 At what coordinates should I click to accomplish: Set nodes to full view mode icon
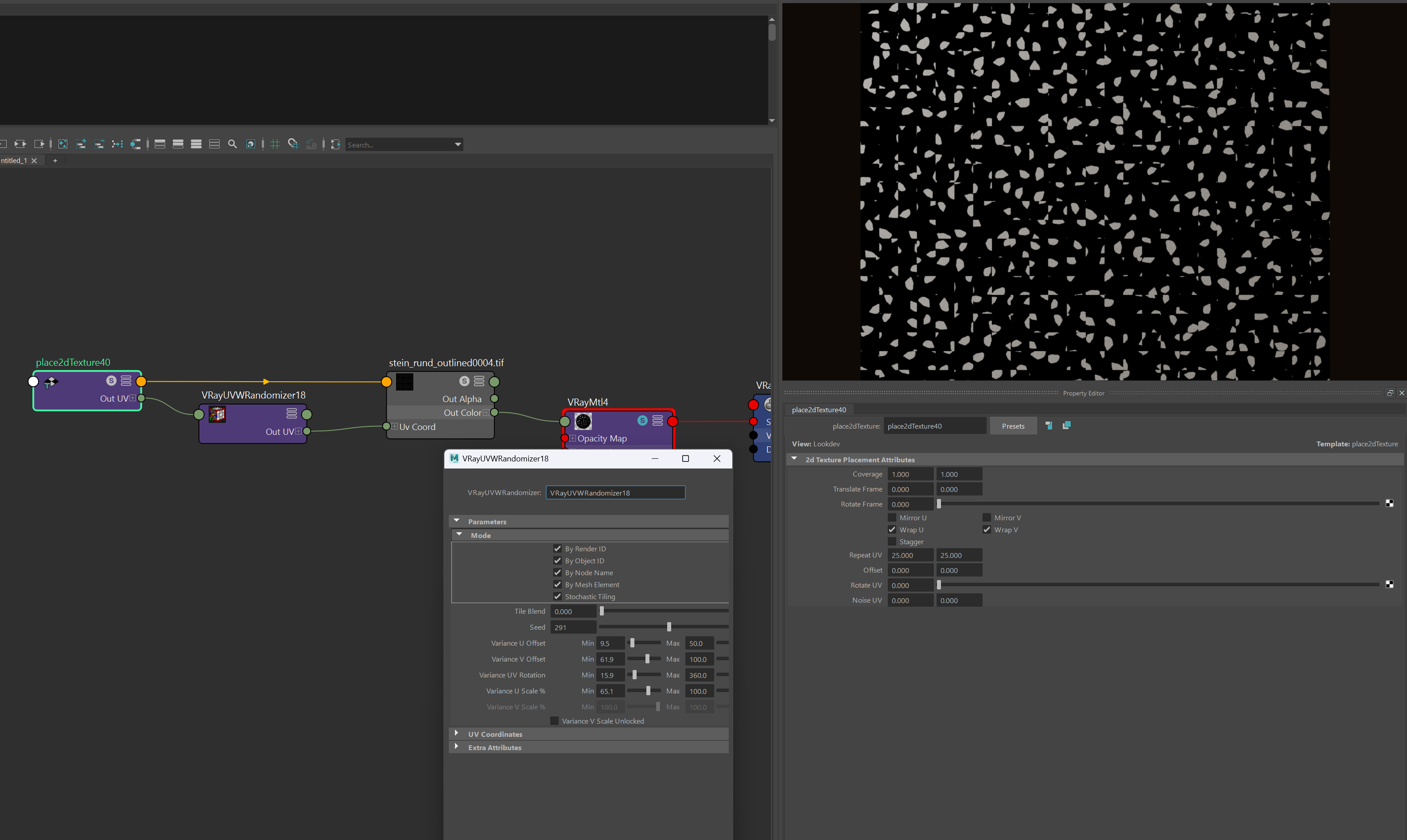[196, 144]
